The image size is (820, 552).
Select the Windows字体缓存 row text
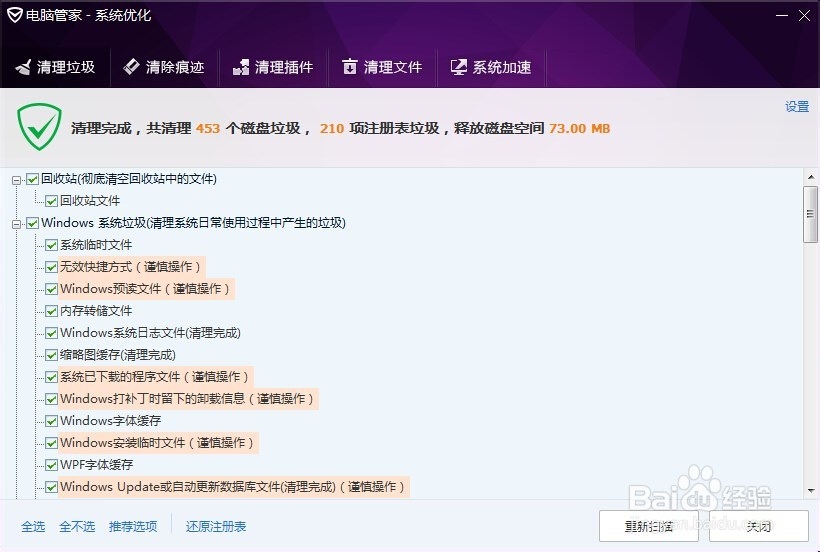[110, 420]
